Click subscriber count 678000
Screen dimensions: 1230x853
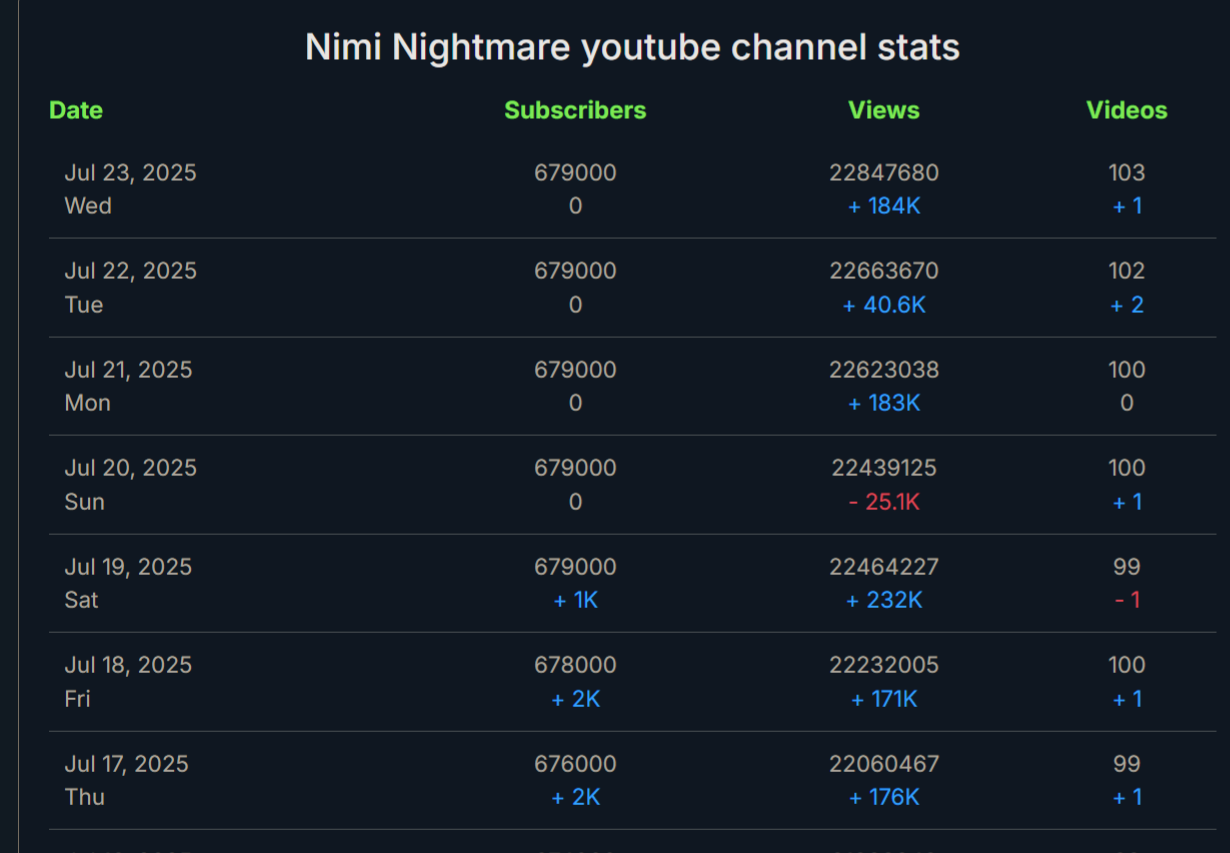(575, 665)
